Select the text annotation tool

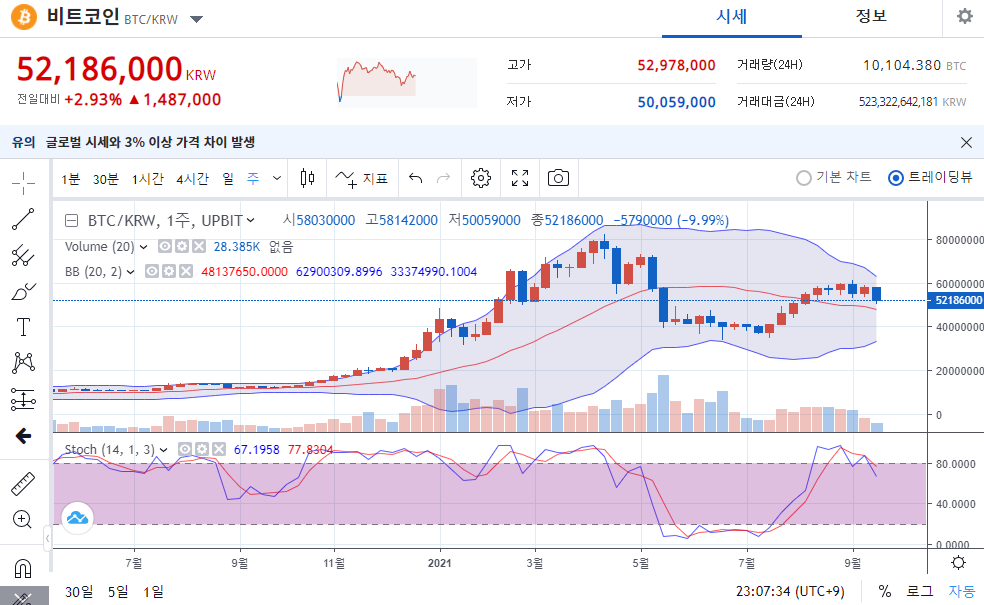tap(23, 327)
